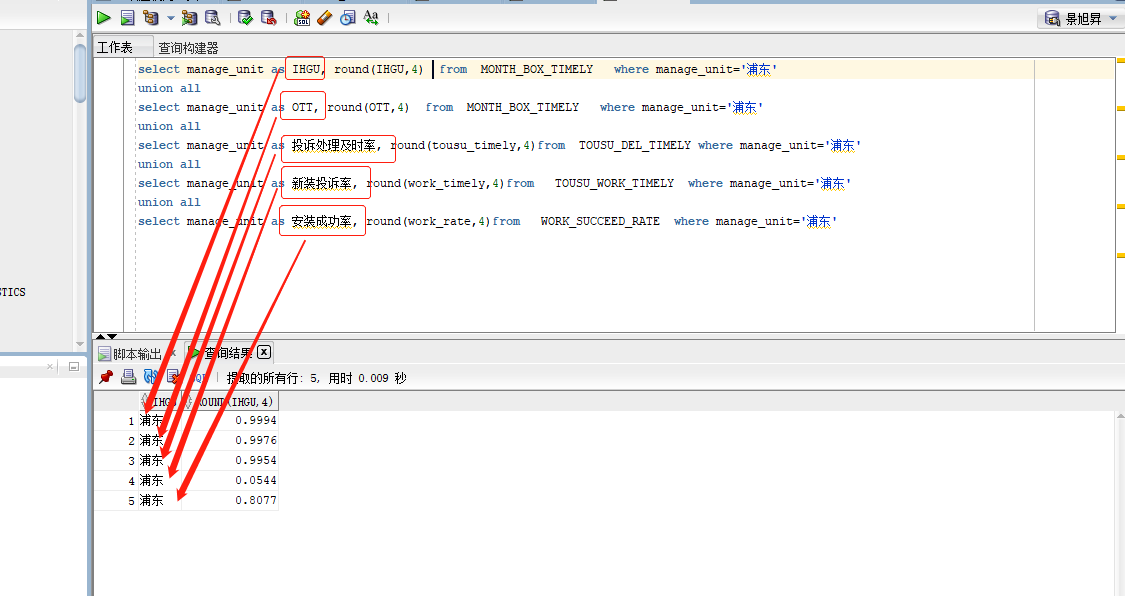Viewport: 1125px width, 596px height.
Task: Click the delete-row icon in the results toolbar
Action: 173,377
